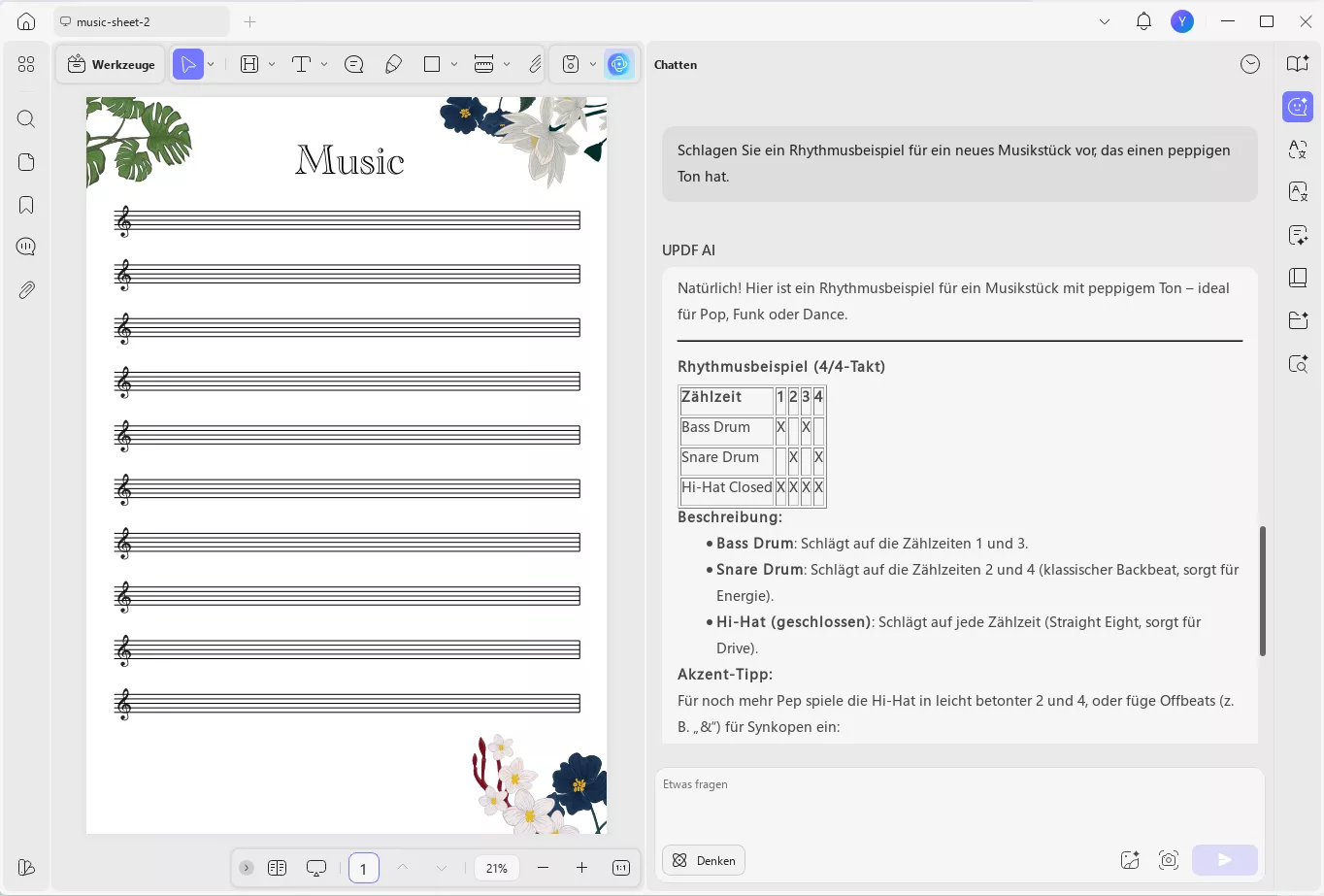This screenshot has height=896, width=1324.
Task: Upload an image in chat input
Action: click(x=1130, y=860)
